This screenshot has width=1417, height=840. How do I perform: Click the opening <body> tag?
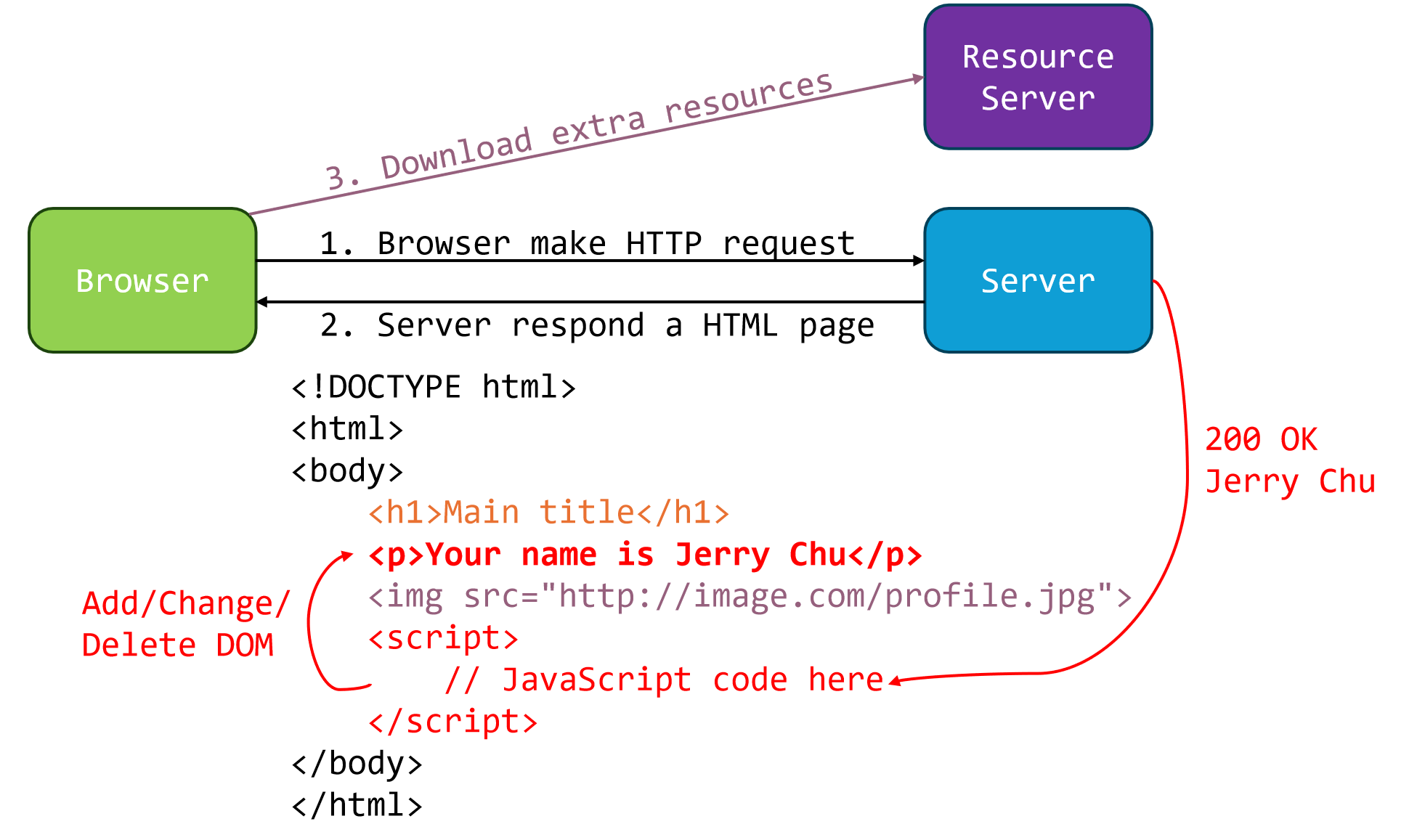[347, 471]
